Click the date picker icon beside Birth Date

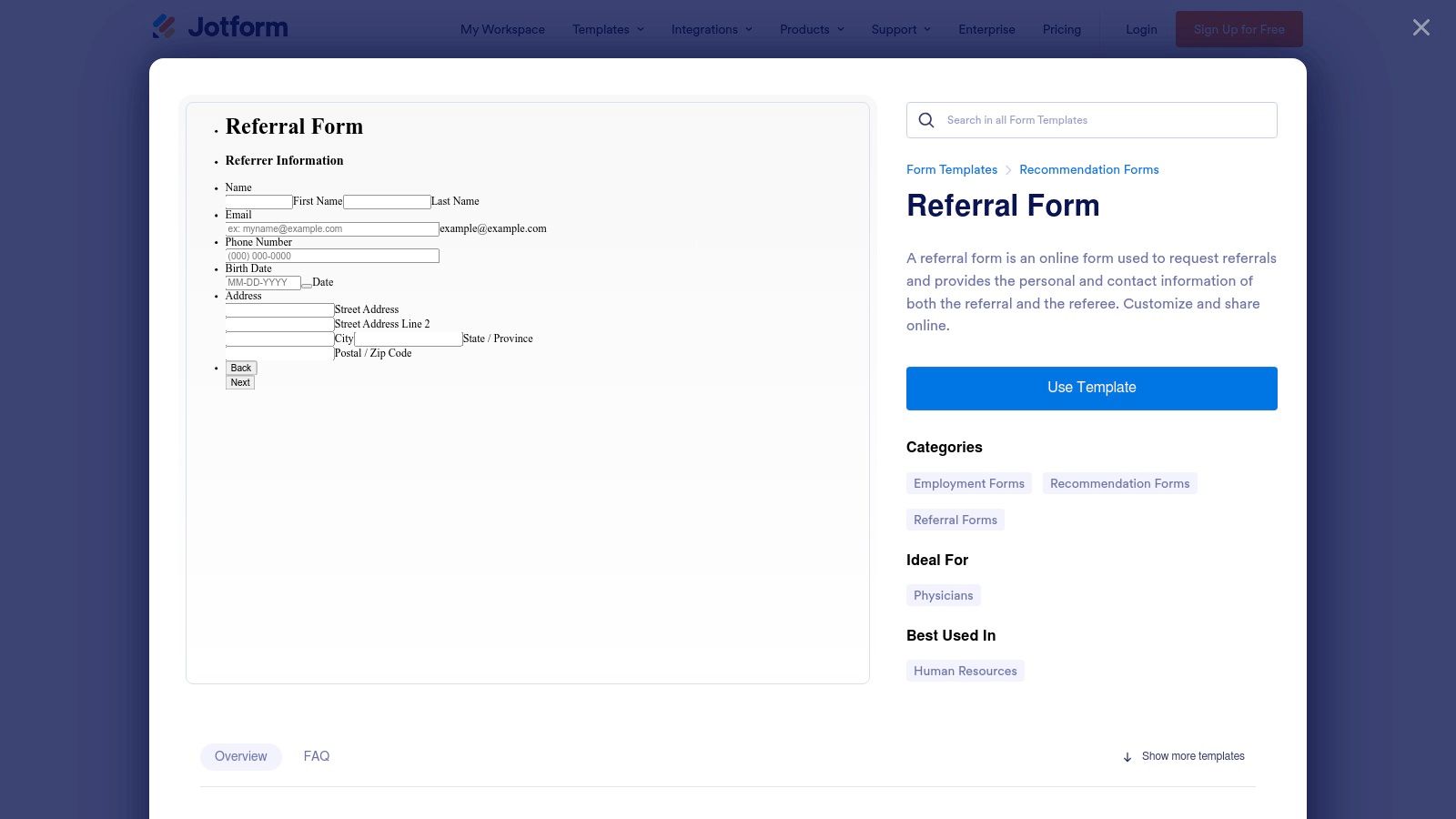click(x=306, y=284)
